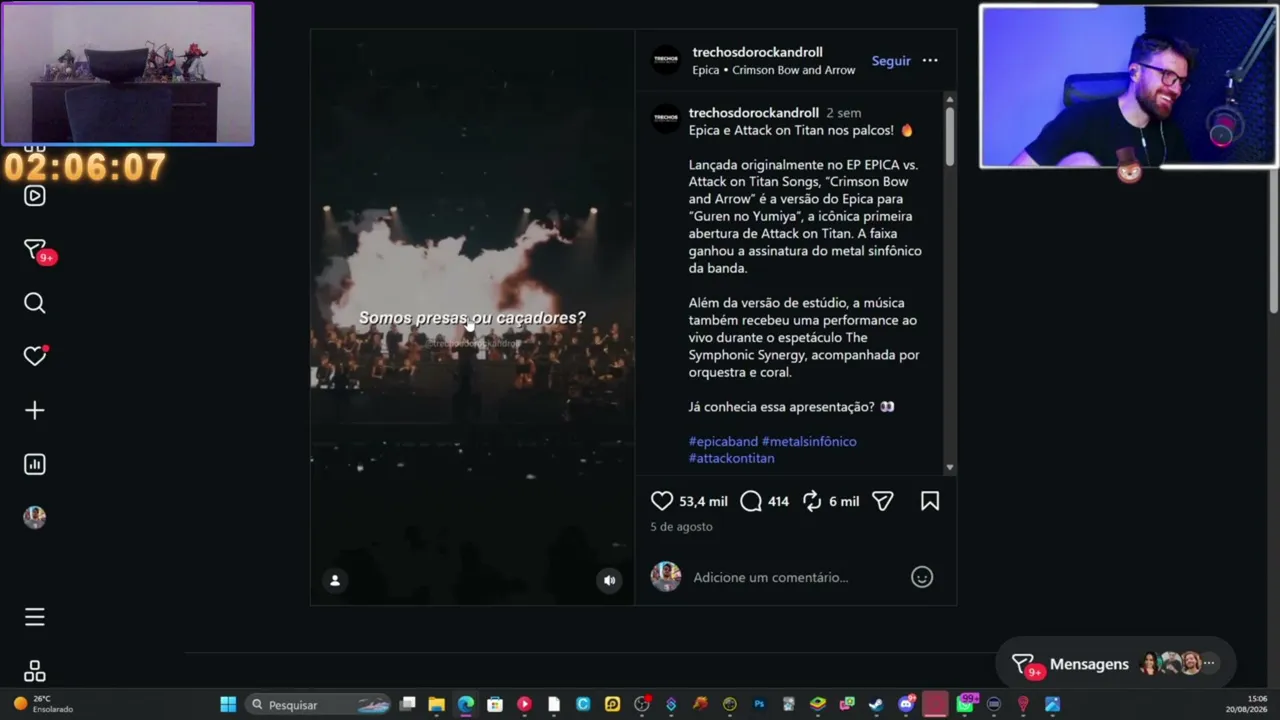This screenshot has width=1280, height=720.
Task: Open the #epicaband hashtag
Action: [x=723, y=441]
